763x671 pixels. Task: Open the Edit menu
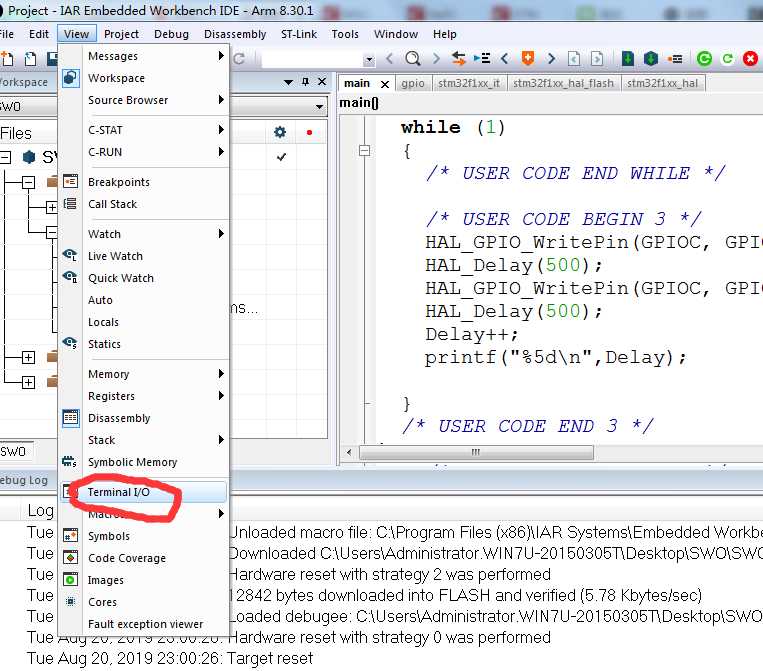point(39,34)
